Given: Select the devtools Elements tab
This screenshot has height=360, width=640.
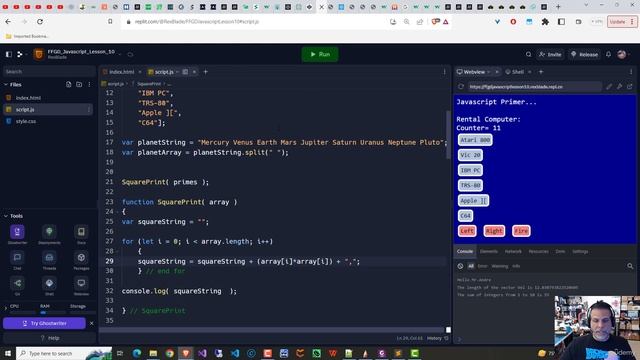Looking at the screenshot, I should [489, 251].
